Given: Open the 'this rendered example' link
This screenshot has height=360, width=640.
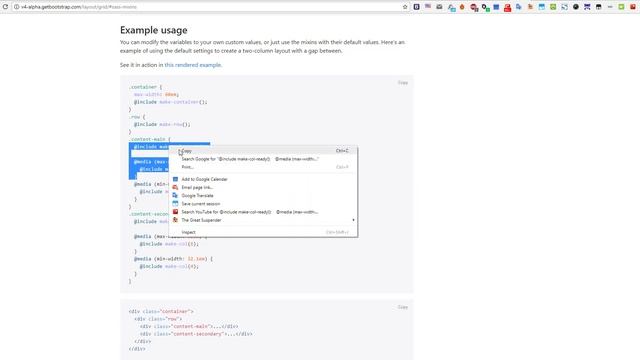Looking at the screenshot, I should (x=193, y=65).
